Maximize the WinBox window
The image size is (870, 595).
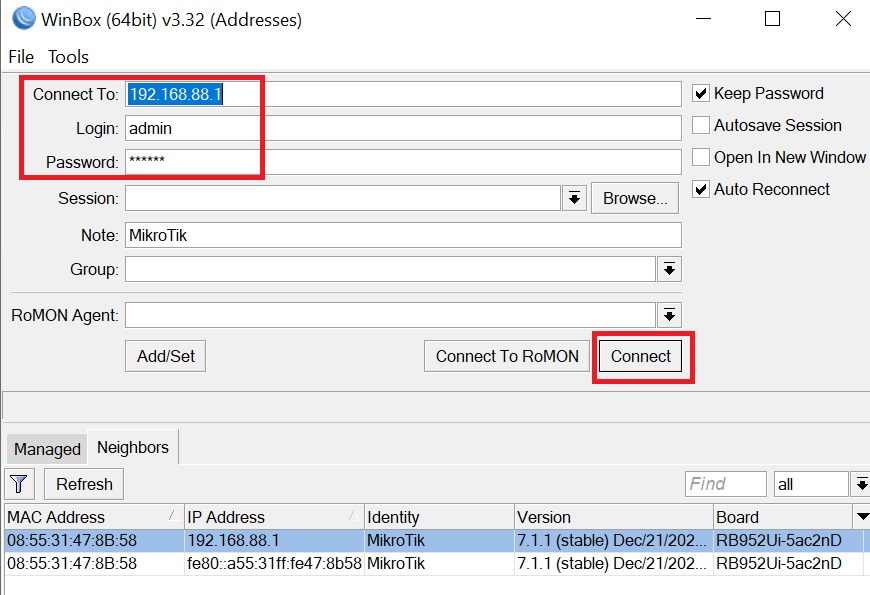[x=772, y=19]
